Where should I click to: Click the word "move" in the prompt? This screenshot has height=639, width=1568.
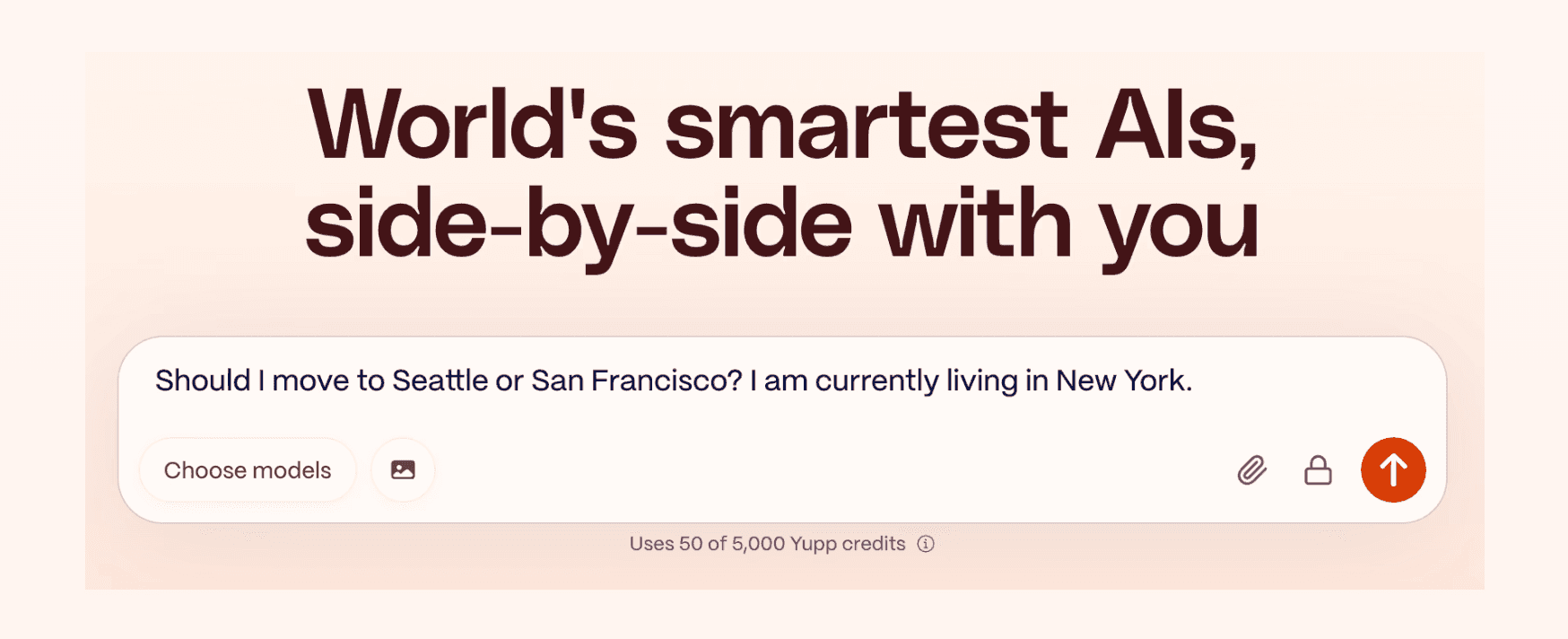[x=310, y=381]
